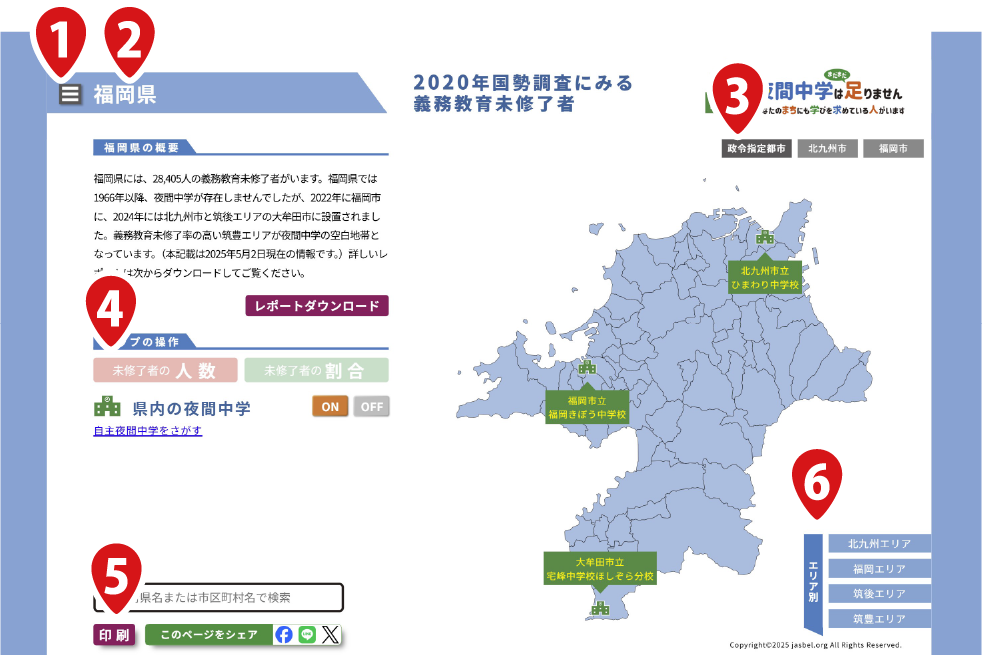Click the Facebook share icon
Viewport: 982px width, 656px height.
click(284, 634)
